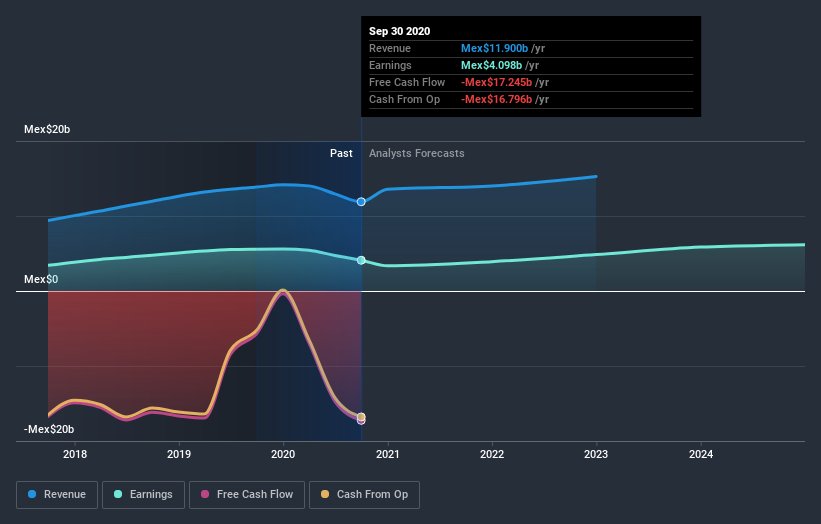Click the Past section label
821x524 pixels.
[x=341, y=153]
